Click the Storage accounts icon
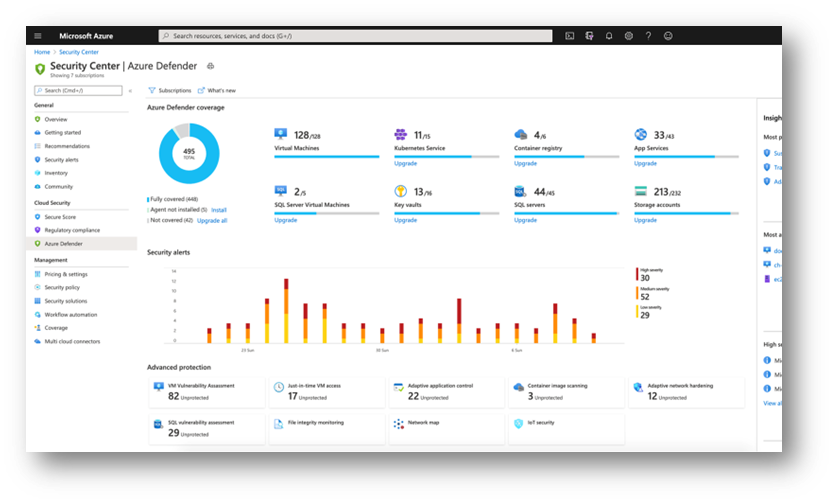Screen dimensions: 834x504 coord(640,191)
